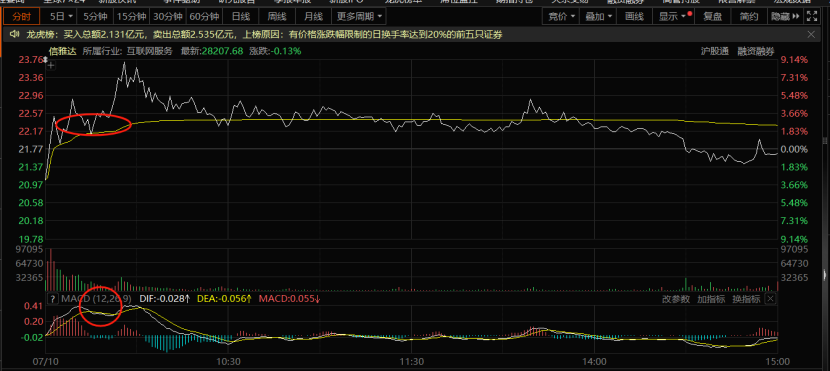Switch to the 30分钟 chart period

168,16
